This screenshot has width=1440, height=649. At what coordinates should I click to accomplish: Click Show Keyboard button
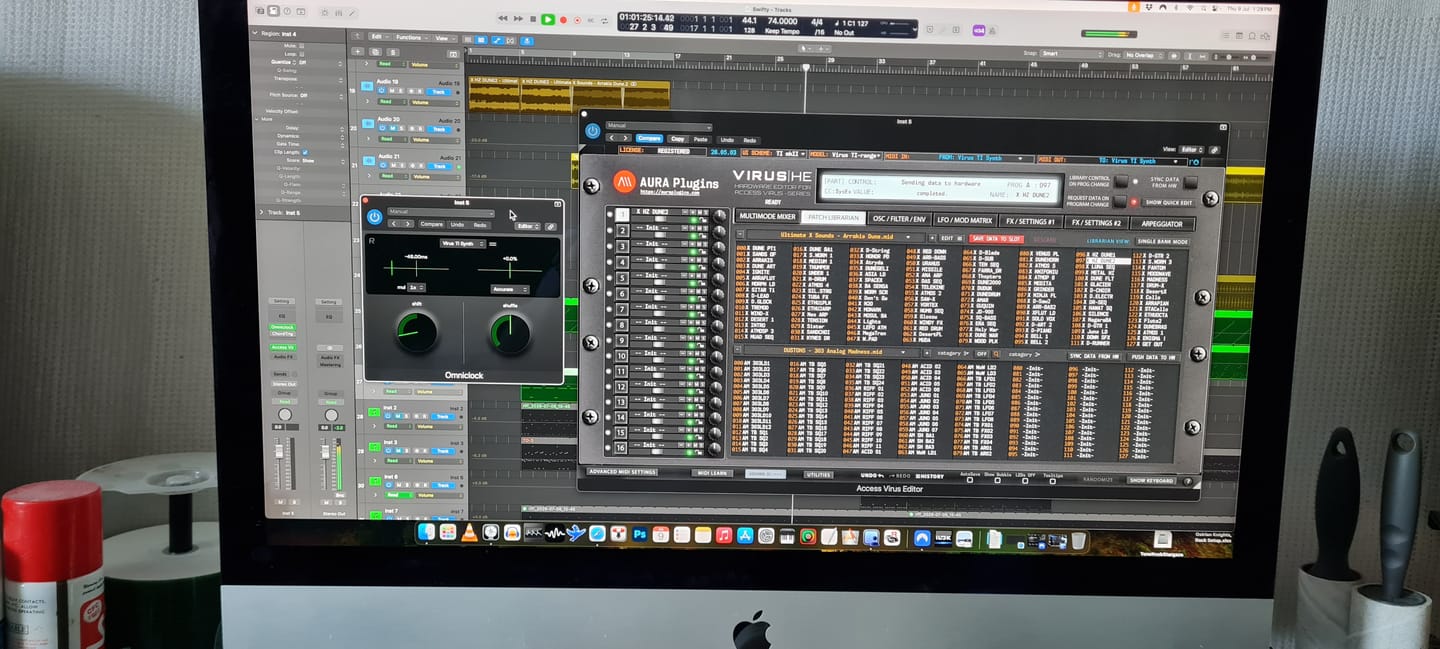pyautogui.click(x=1151, y=480)
